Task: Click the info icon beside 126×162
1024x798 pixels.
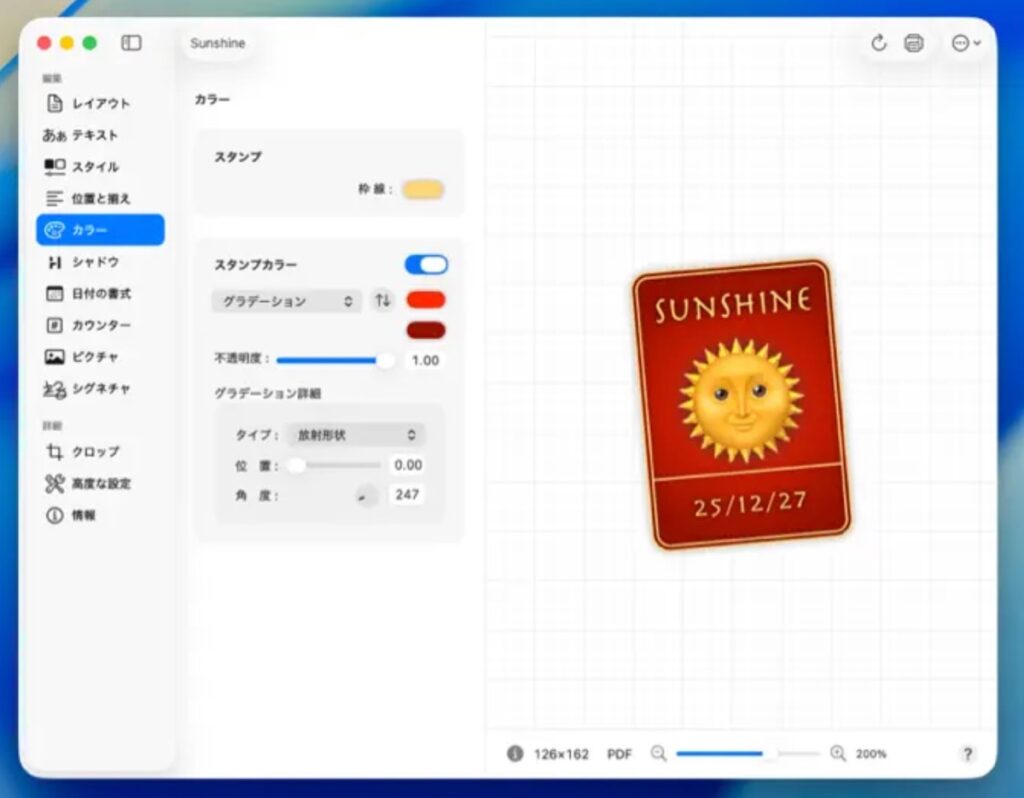Action: click(515, 754)
